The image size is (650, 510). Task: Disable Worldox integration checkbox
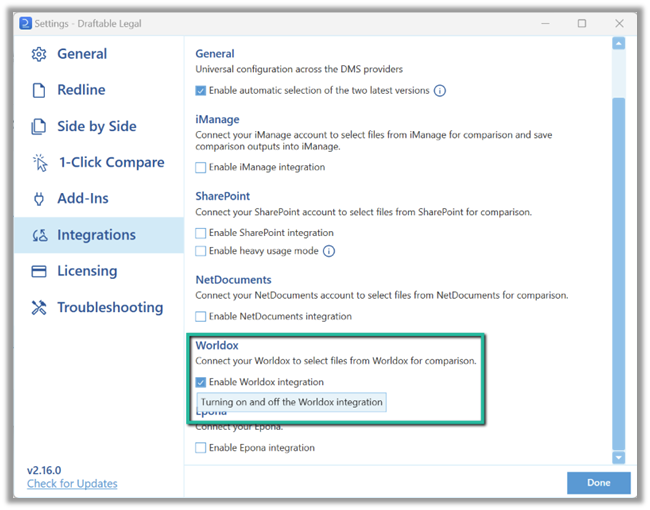coord(201,382)
